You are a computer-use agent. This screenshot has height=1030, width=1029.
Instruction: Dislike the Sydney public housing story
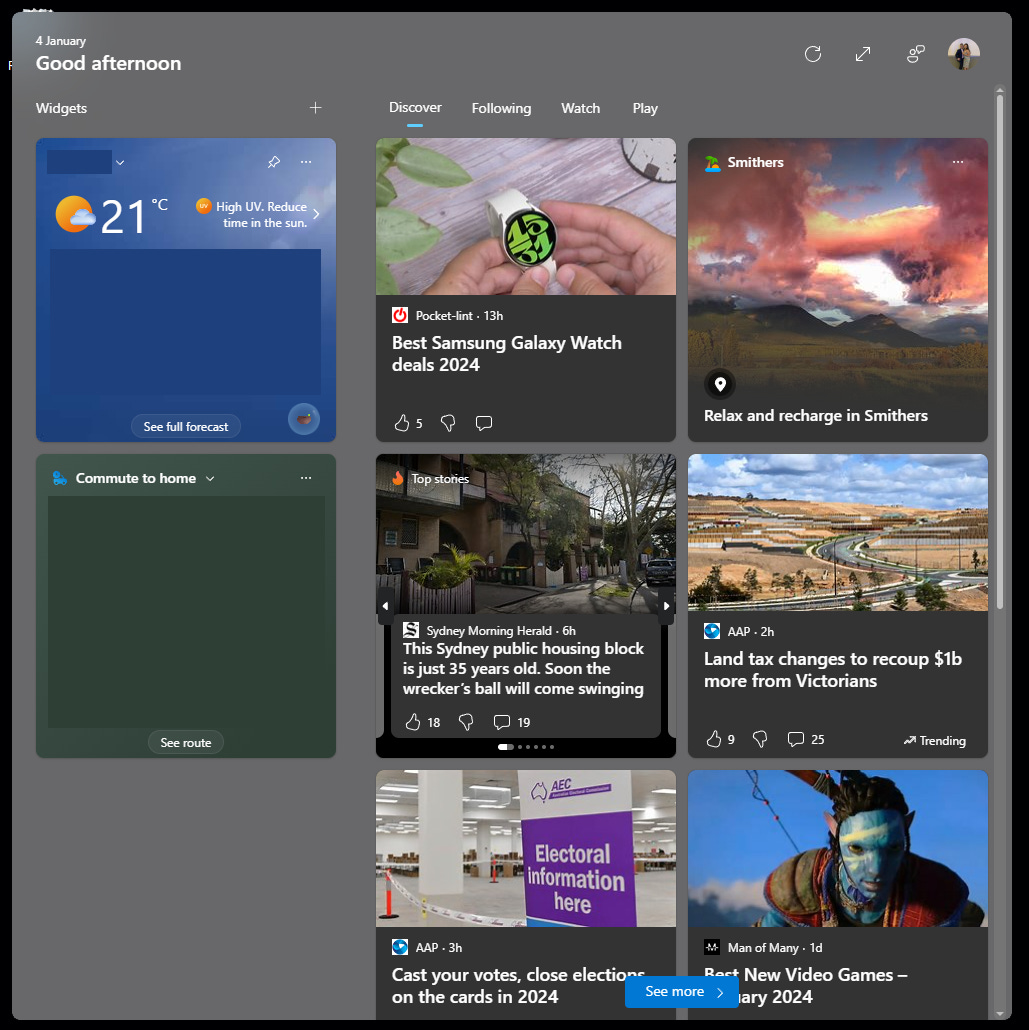click(466, 723)
